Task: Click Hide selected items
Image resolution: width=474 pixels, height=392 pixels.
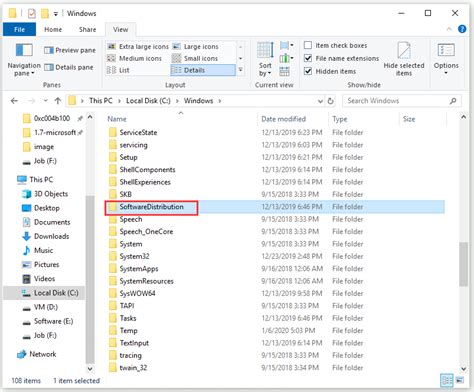Action: [404, 59]
